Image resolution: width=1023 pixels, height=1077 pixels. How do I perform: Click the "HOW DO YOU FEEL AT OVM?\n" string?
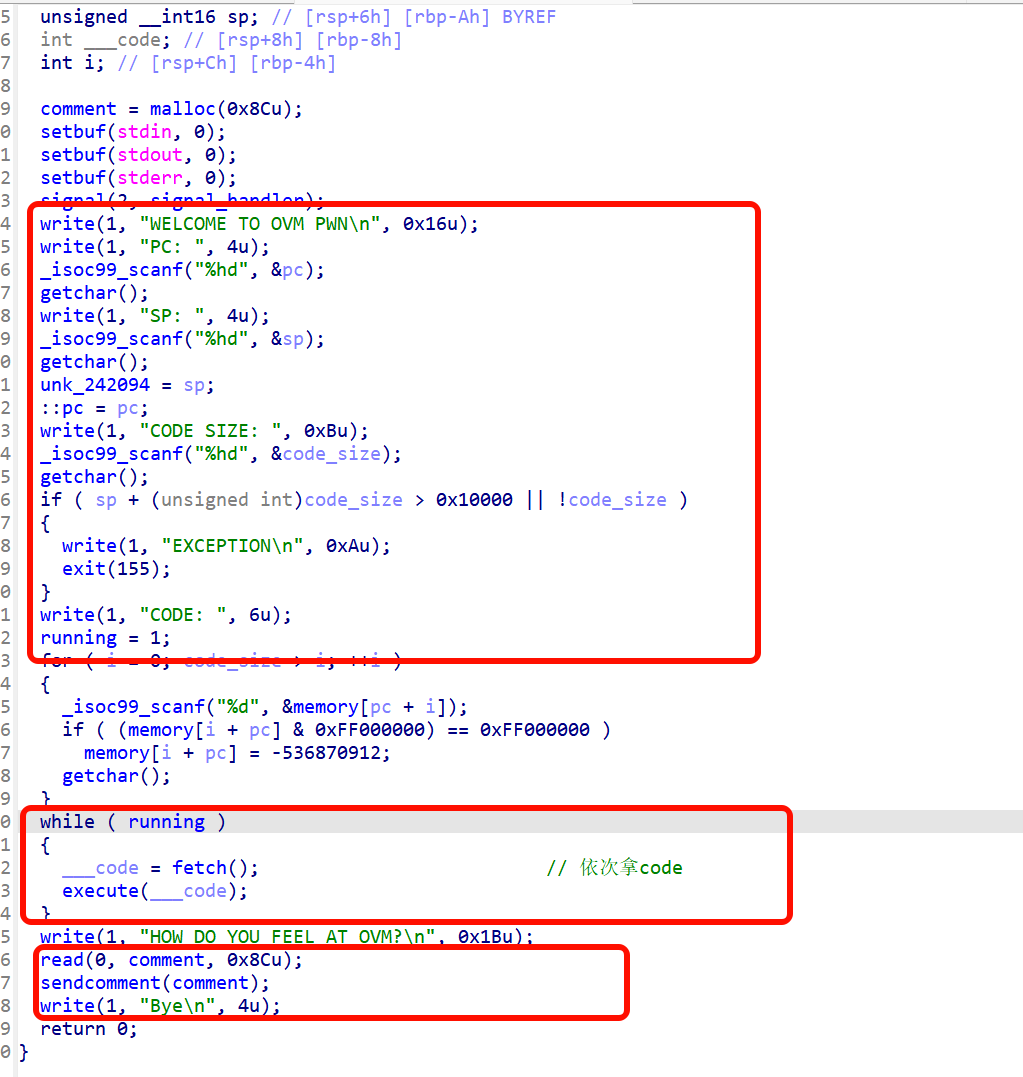[287, 936]
